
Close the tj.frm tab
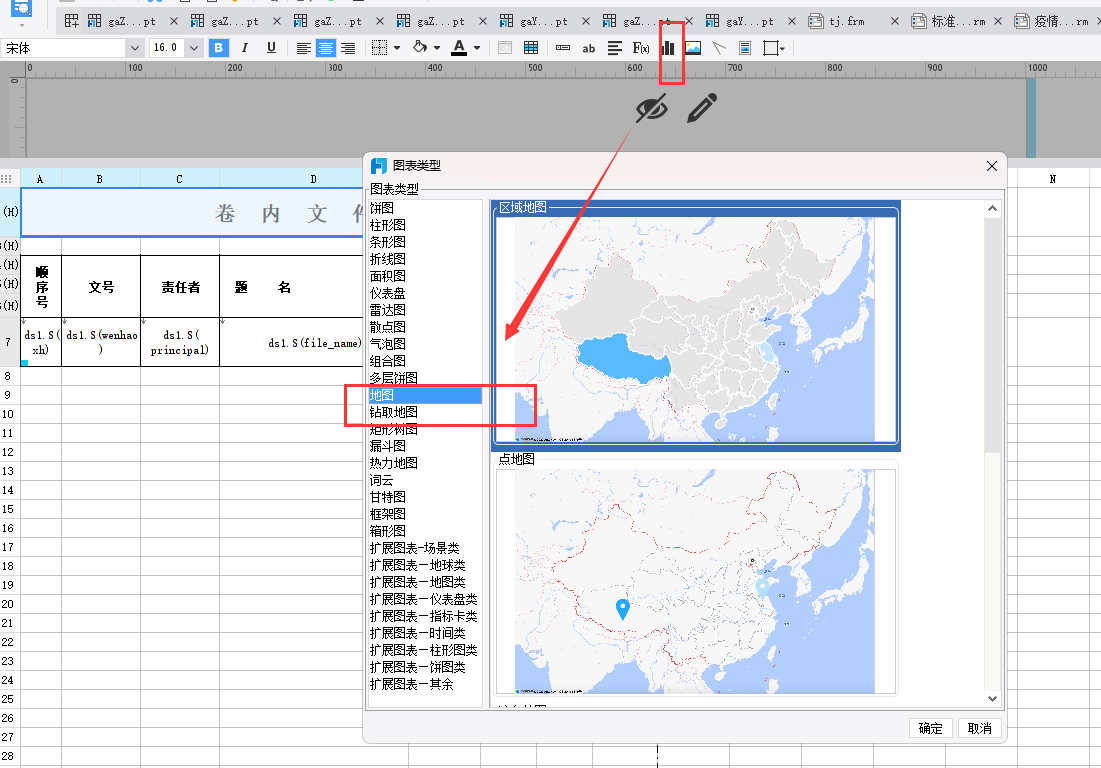pos(895,21)
